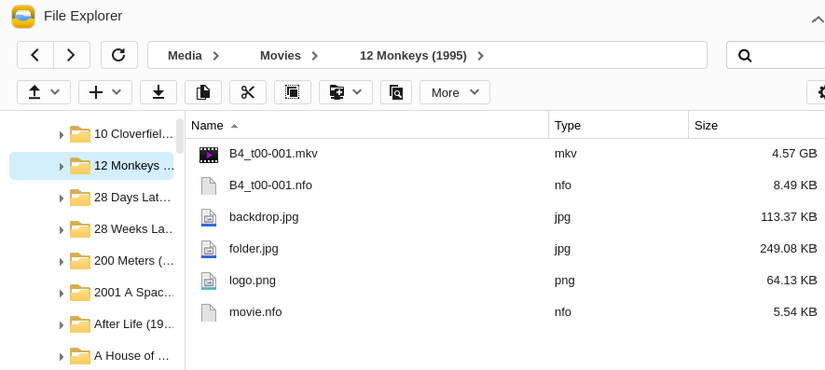
Task: Click the image icon of folder.jpg
Action: pos(209,249)
